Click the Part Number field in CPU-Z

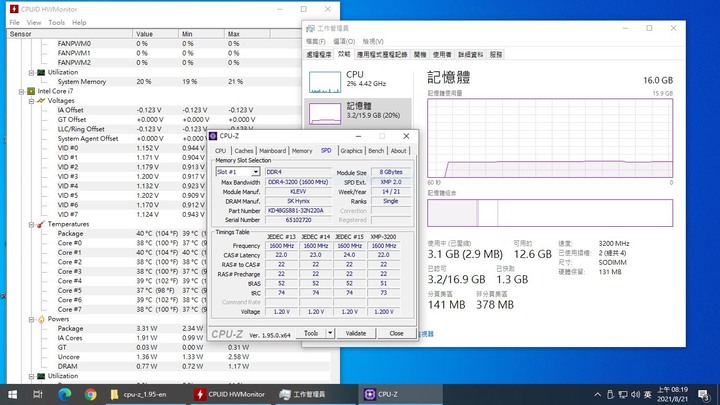pos(298,211)
